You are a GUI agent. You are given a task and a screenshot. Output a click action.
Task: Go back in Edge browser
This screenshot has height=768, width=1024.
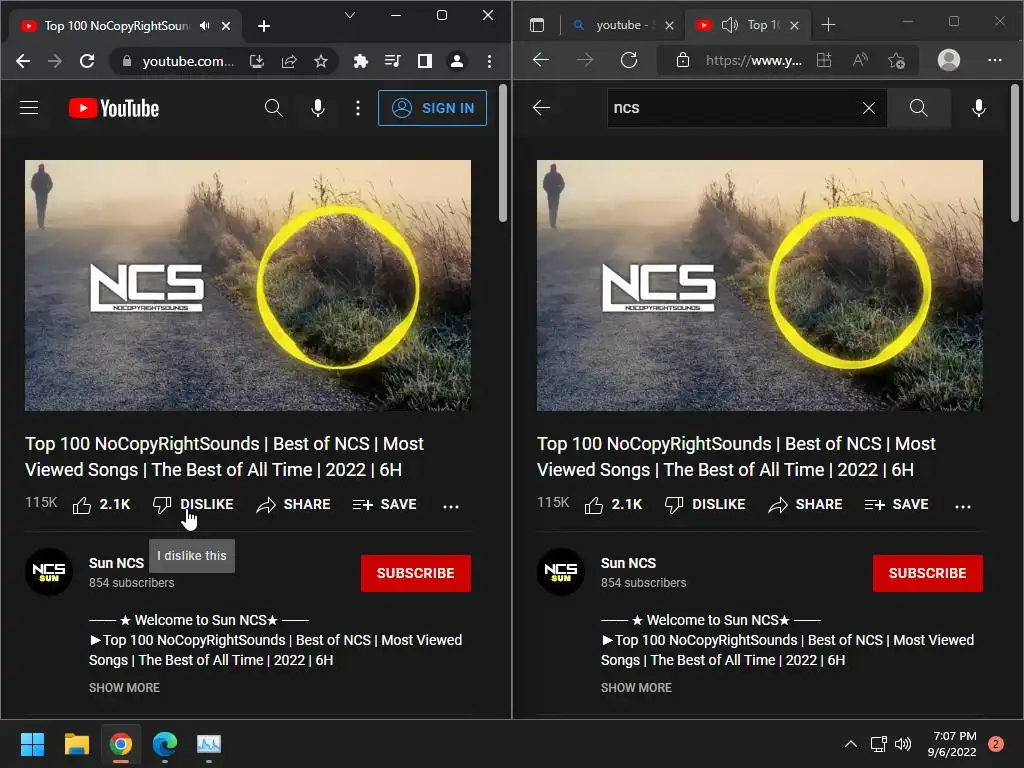coord(541,60)
